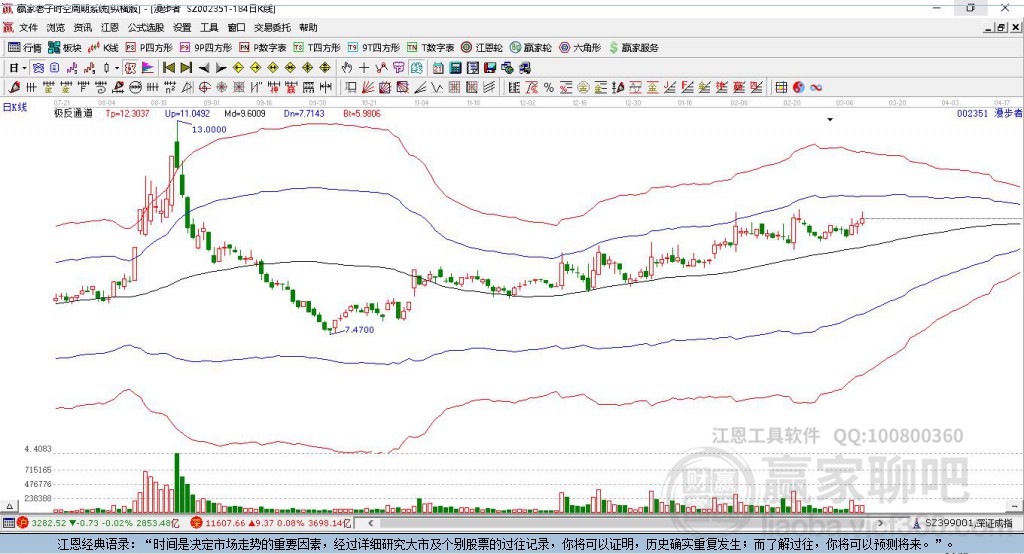1024x554 pixels.
Task: Open the 交易委托 menu
Action: point(272,27)
